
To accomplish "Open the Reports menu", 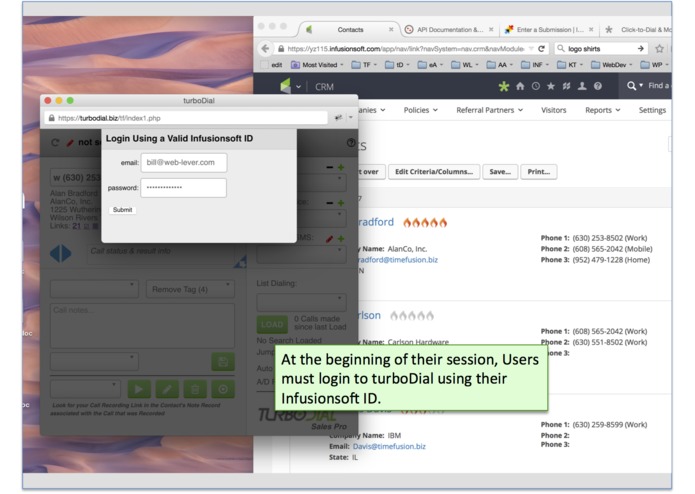I will coord(602,110).
